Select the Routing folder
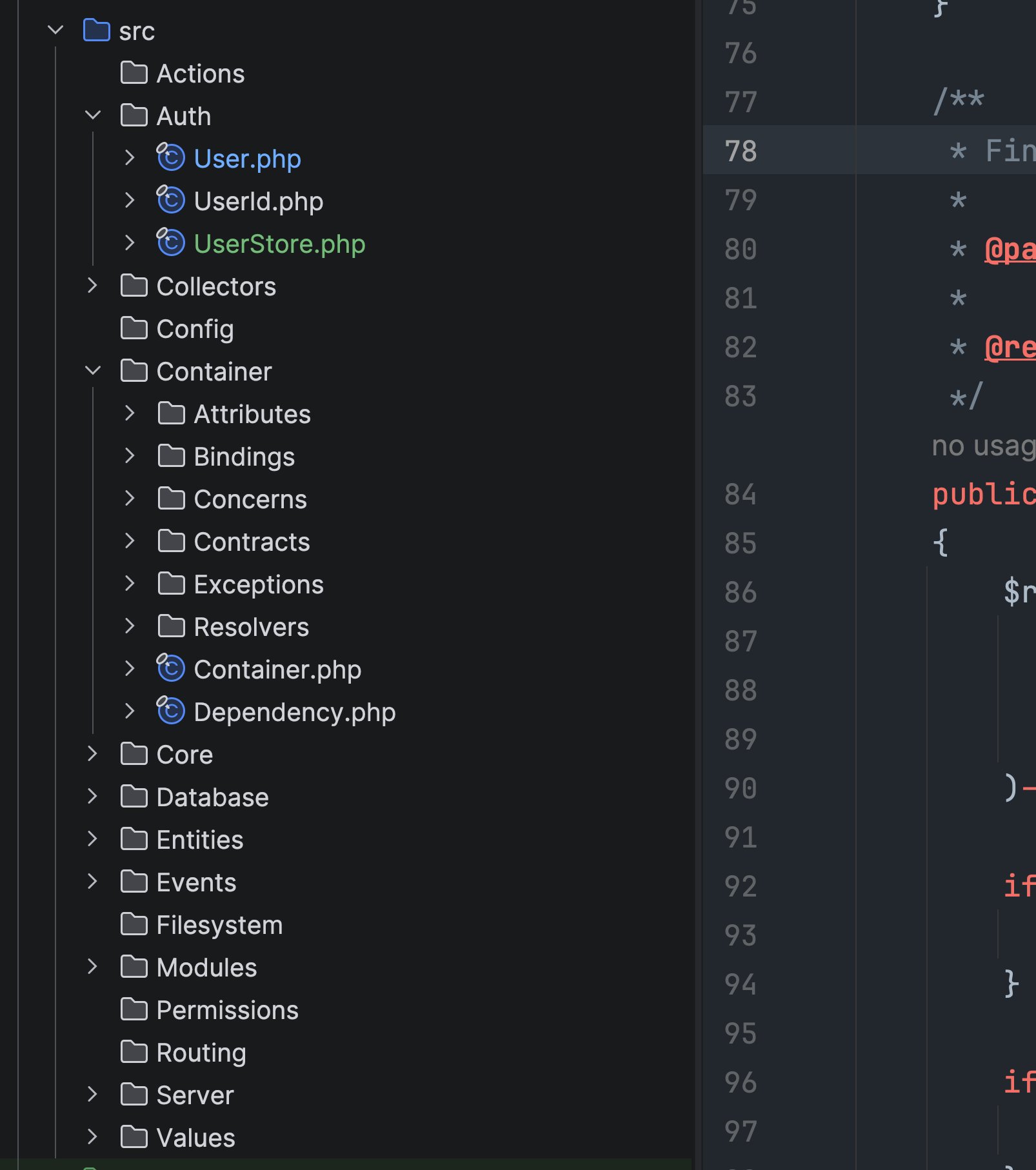The width and height of the screenshot is (1036, 1170). [x=201, y=1053]
